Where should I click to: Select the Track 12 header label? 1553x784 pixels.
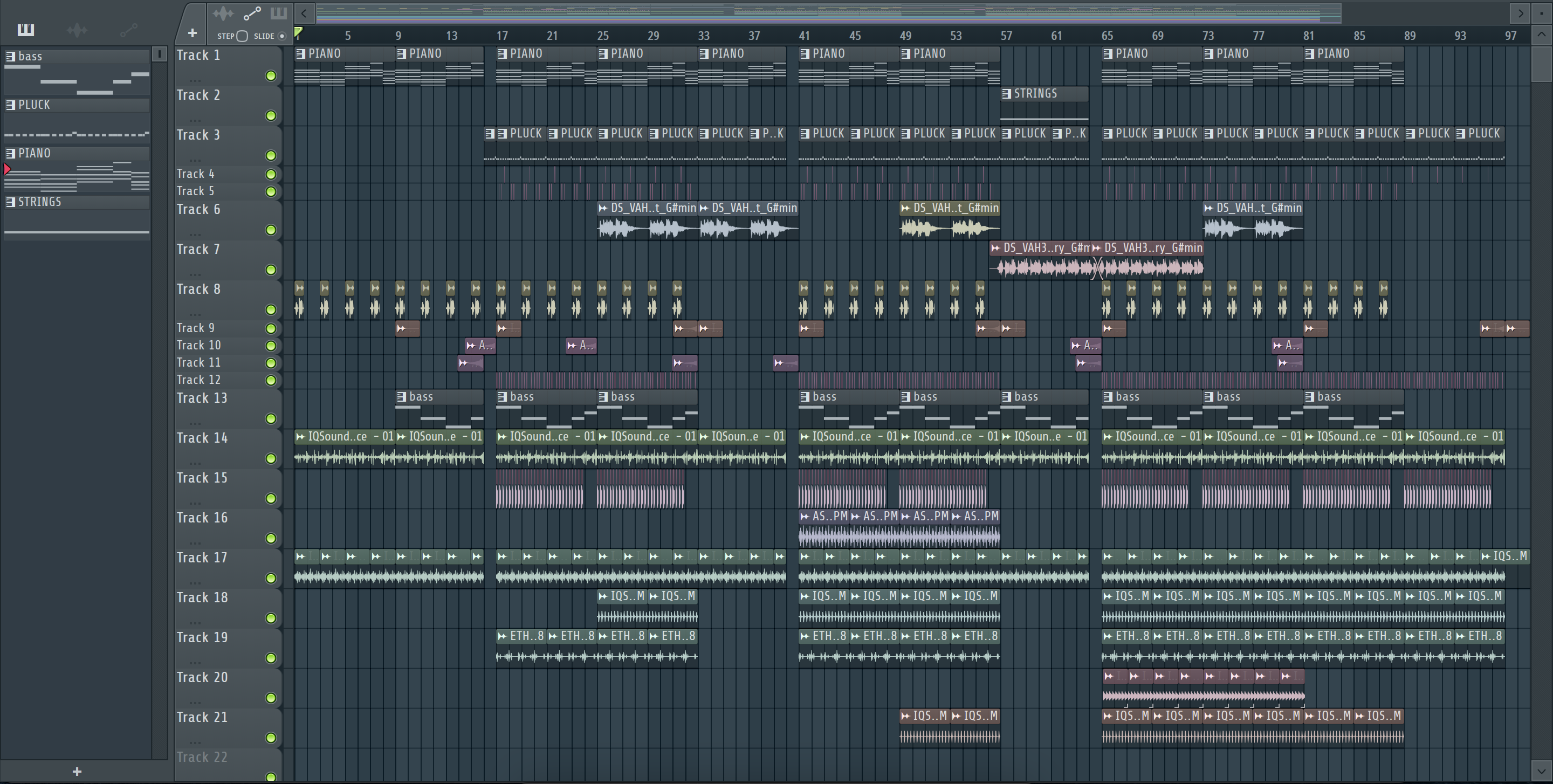tap(198, 380)
